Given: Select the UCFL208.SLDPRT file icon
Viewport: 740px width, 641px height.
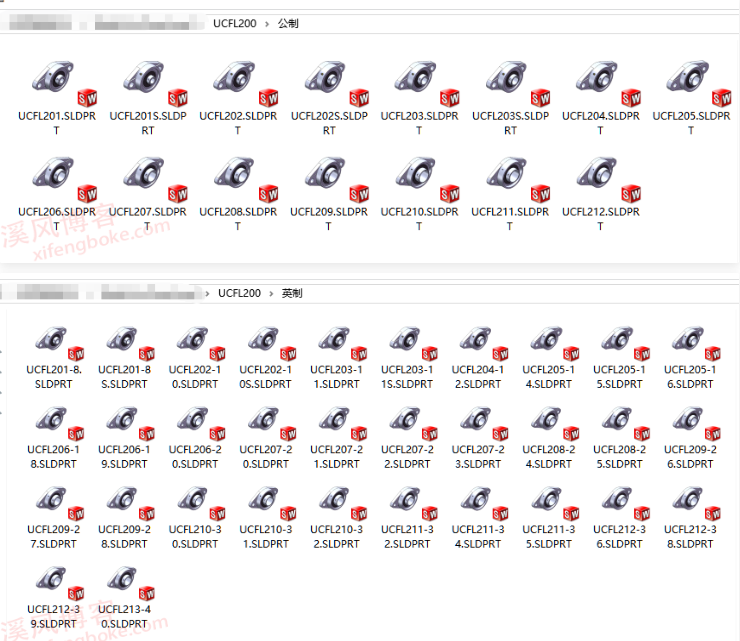Looking at the screenshot, I should [245, 179].
